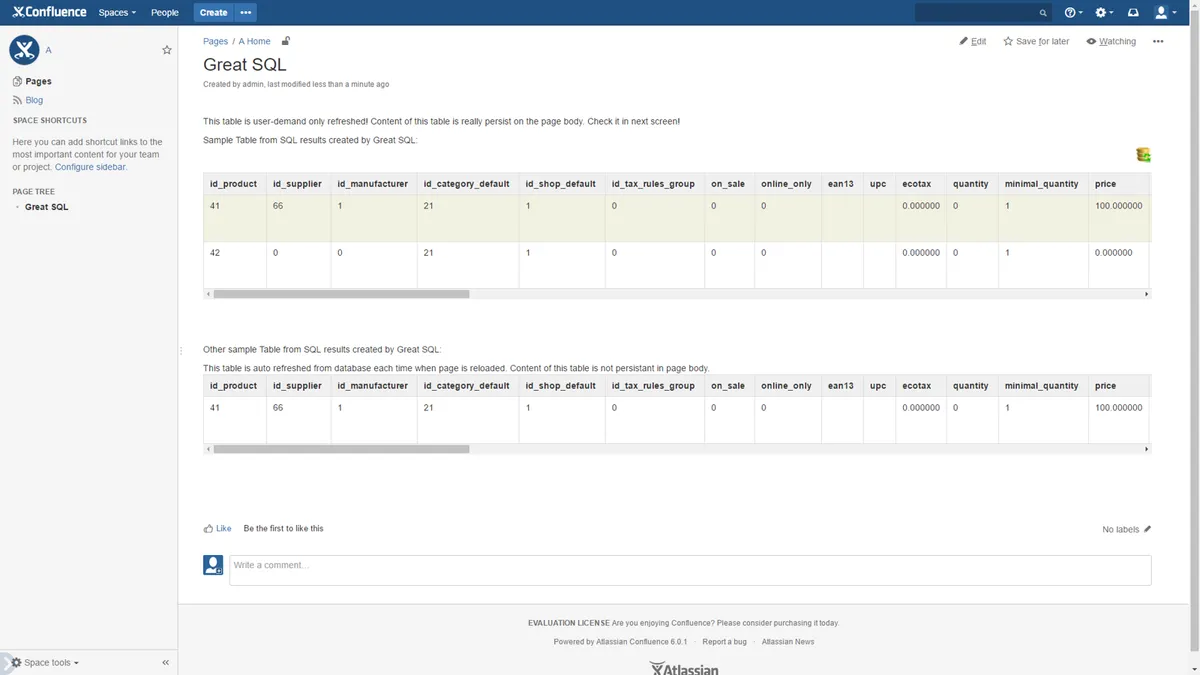Open Space tools dropdown

coord(45,662)
